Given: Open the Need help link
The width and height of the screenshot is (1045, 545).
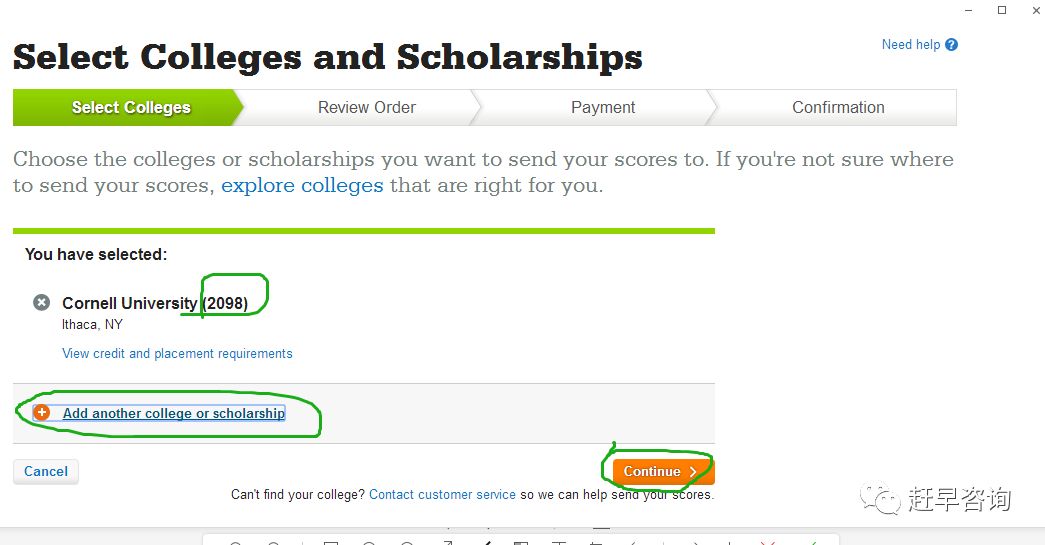Looking at the screenshot, I should point(910,45).
